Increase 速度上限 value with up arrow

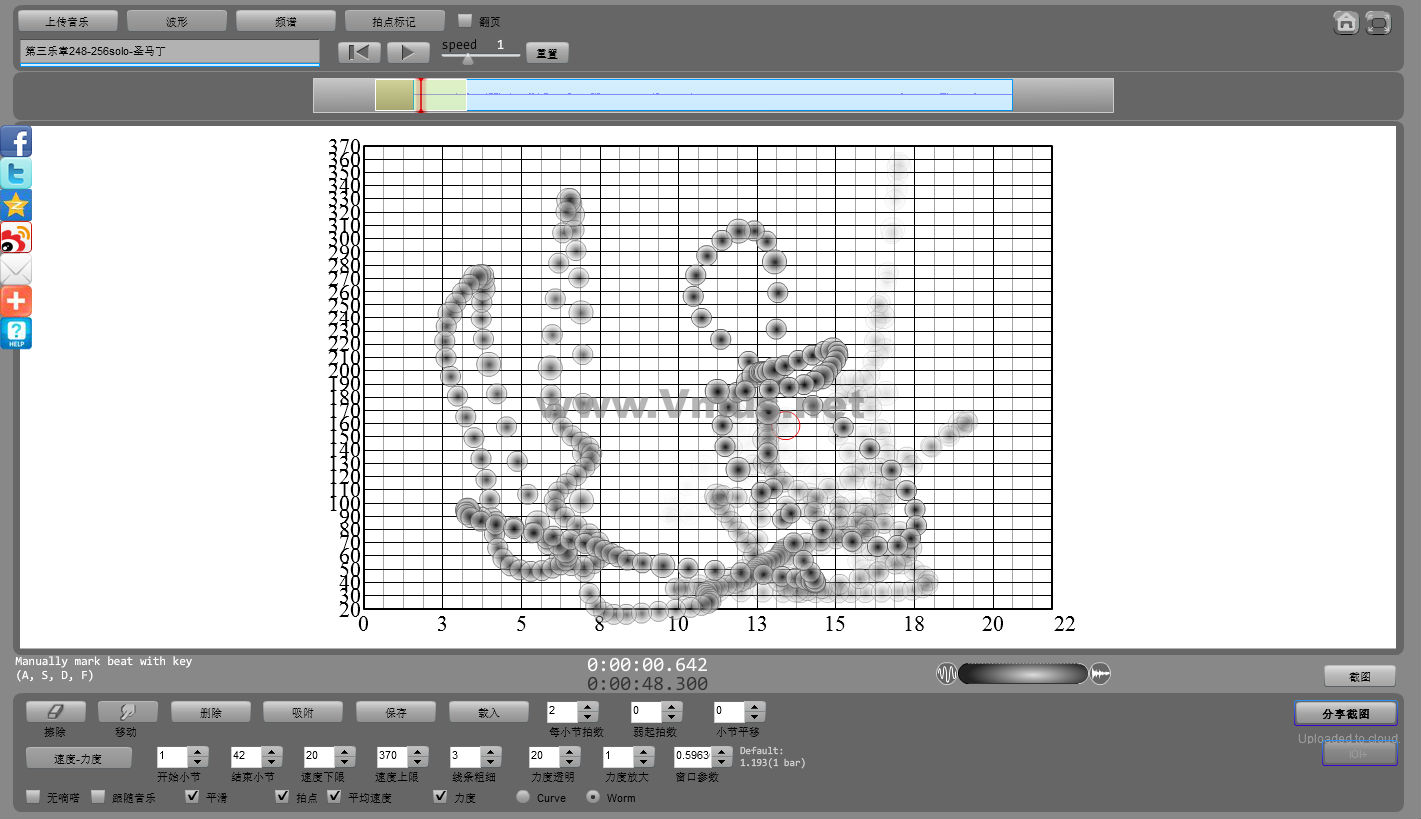[416, 751]
